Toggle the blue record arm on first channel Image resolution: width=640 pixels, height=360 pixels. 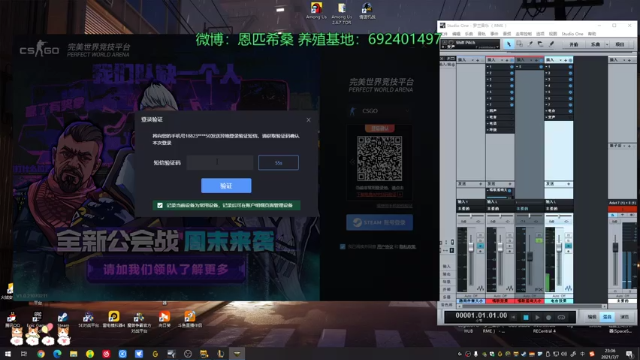[480, 247]
